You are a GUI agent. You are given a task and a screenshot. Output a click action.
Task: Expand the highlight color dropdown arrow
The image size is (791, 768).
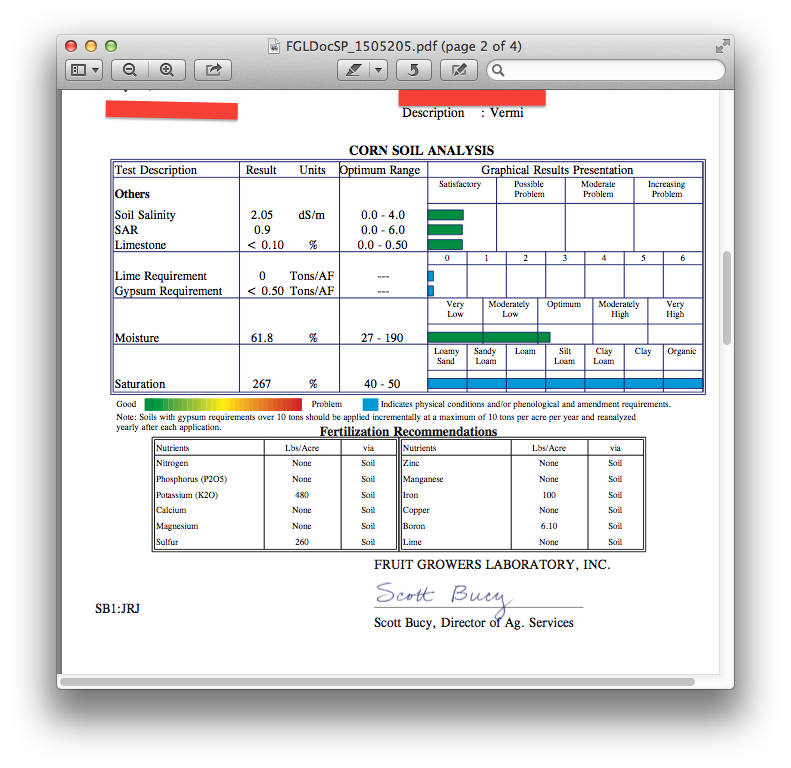point(378,70)
